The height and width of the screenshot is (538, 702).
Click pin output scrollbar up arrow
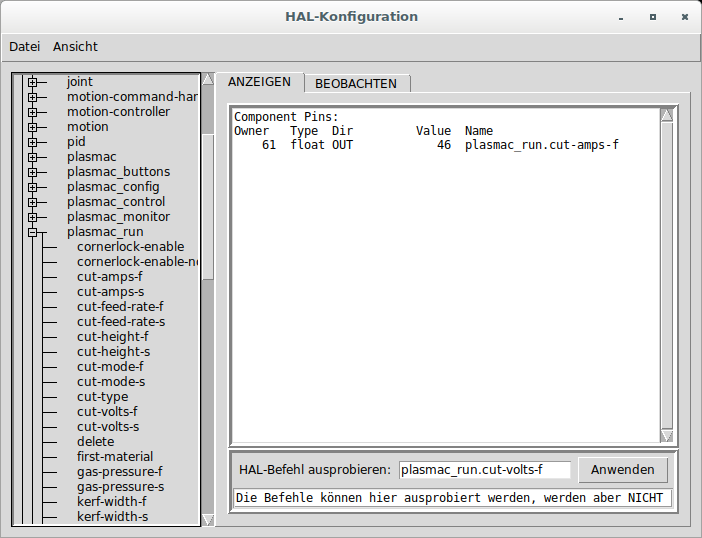coord(667,115)
